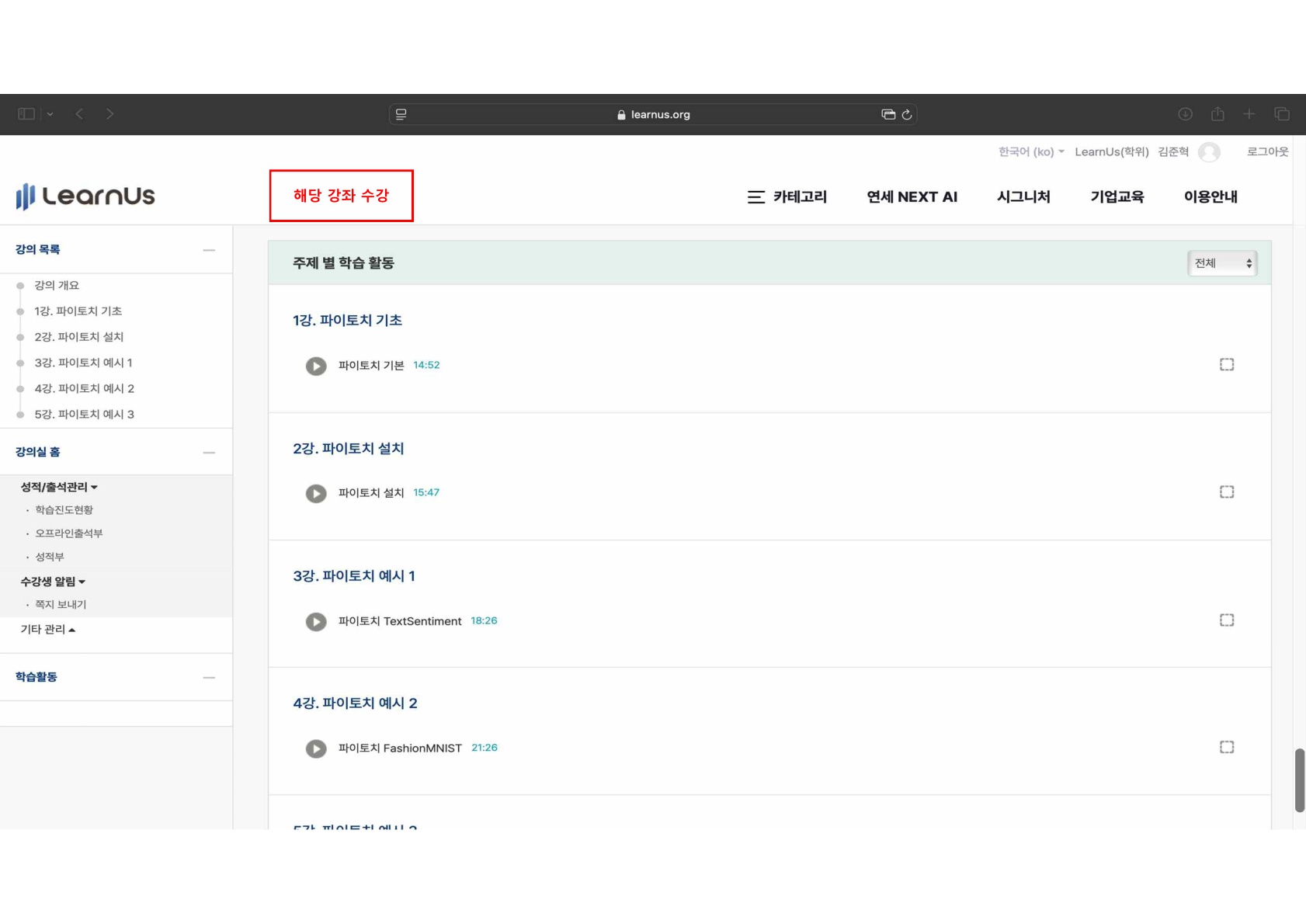Viewport: 1306px width, 924px height.
Task: Click the LearnUs logo
Action: 85,196
